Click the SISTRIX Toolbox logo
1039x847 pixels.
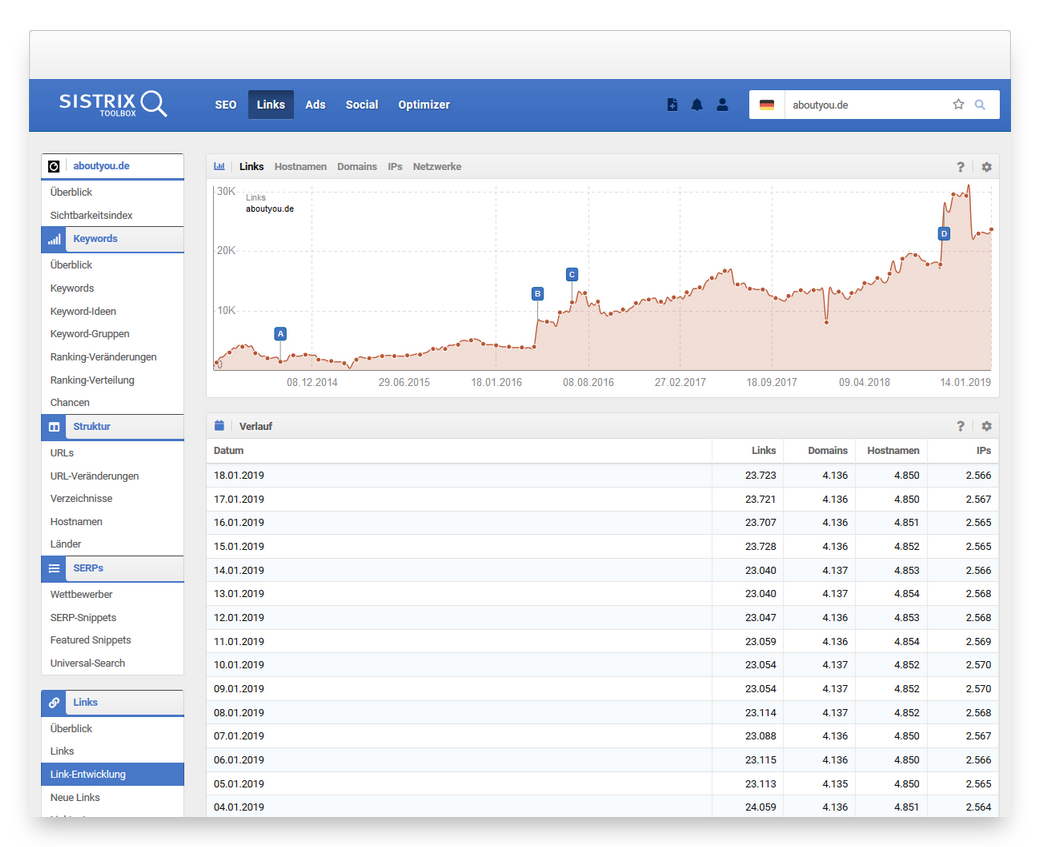coord(112,104)
